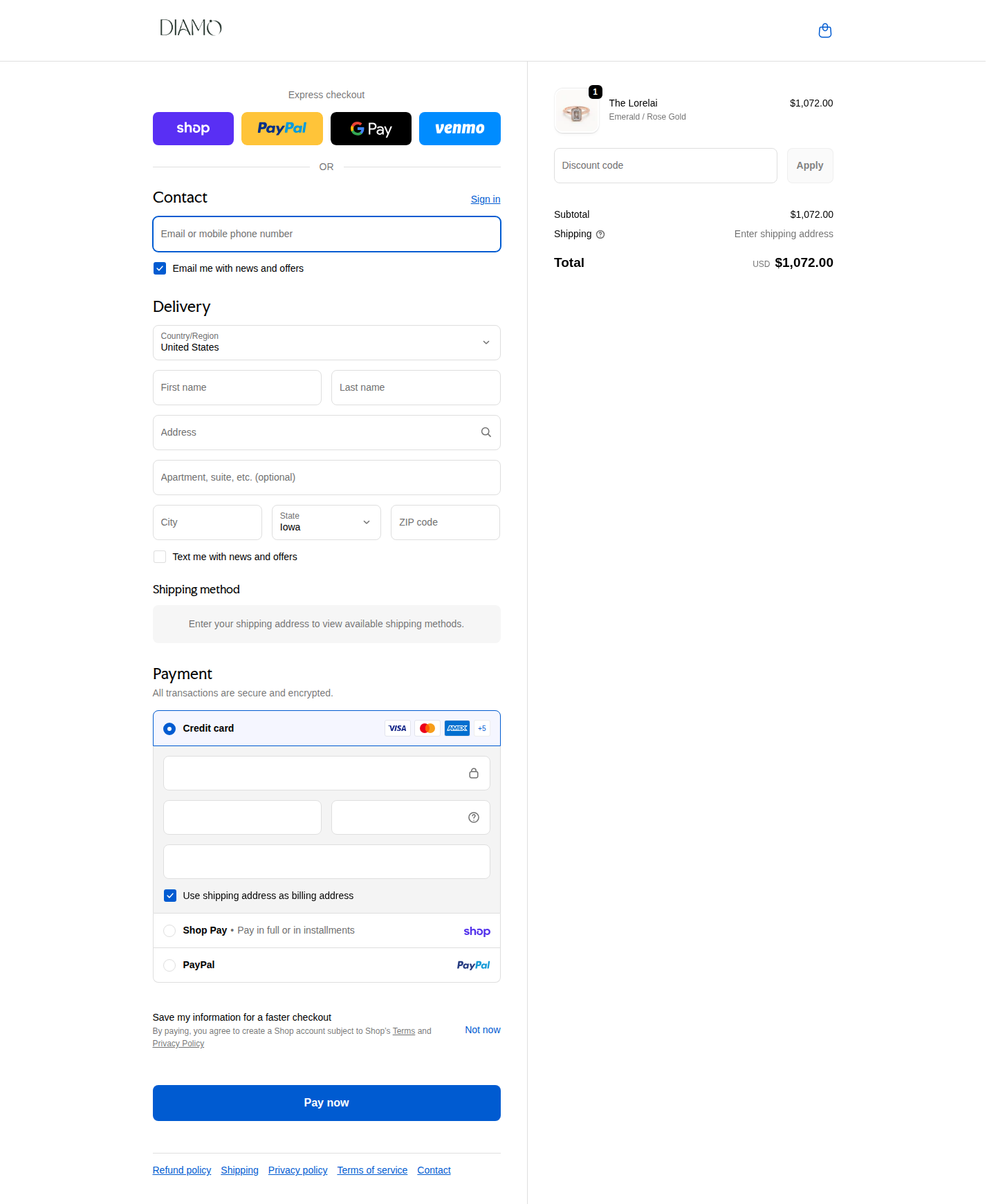Image resolution: width=996 pixels, height=1204 pixels.
Task: Click the Pay now button
Action: tap(326, 1103)
